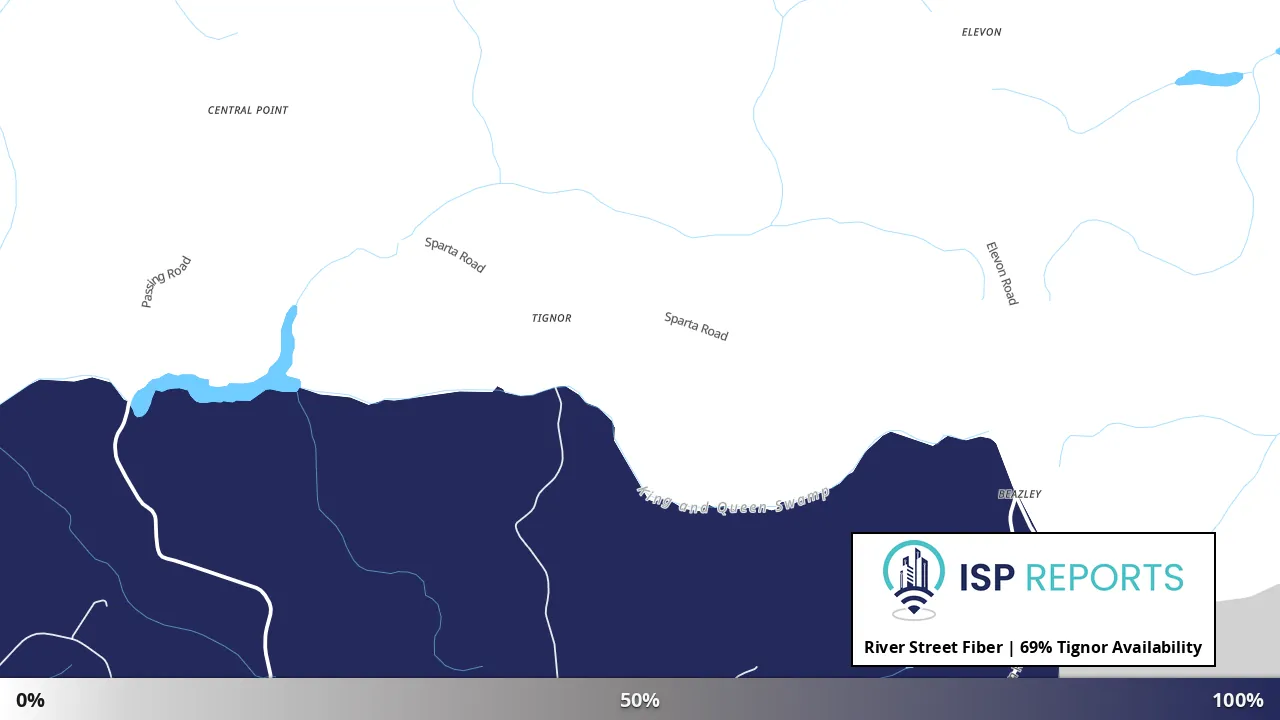Click the CENTRAL POINT map label

tap(248, 110)
